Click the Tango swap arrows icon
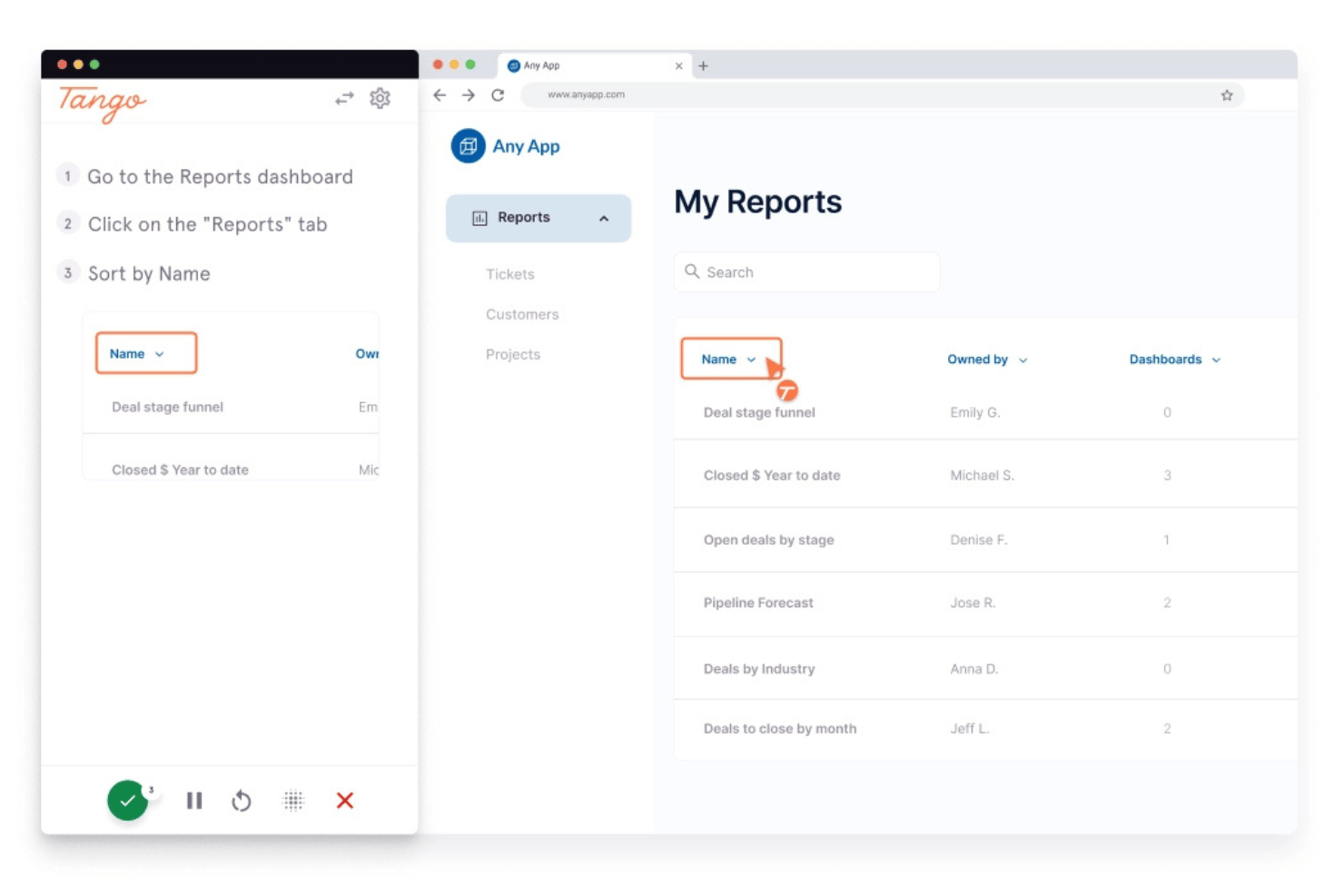The width and height of the screenshot is (1344, 896). pos(344,98)
